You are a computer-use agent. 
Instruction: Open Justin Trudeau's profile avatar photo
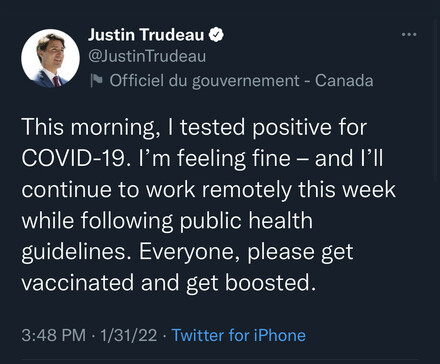tap(50, 58)
